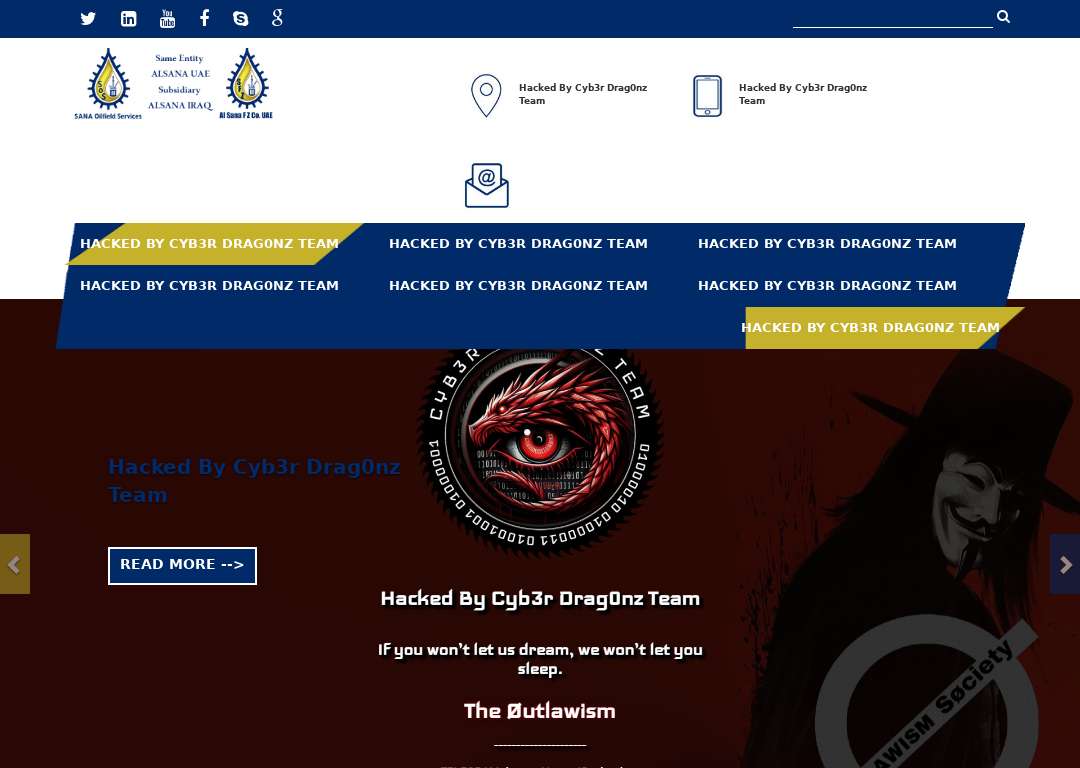1080x768 pixels.
Task: Click "The Øutlawism" text
Action: tap(540, 711)
